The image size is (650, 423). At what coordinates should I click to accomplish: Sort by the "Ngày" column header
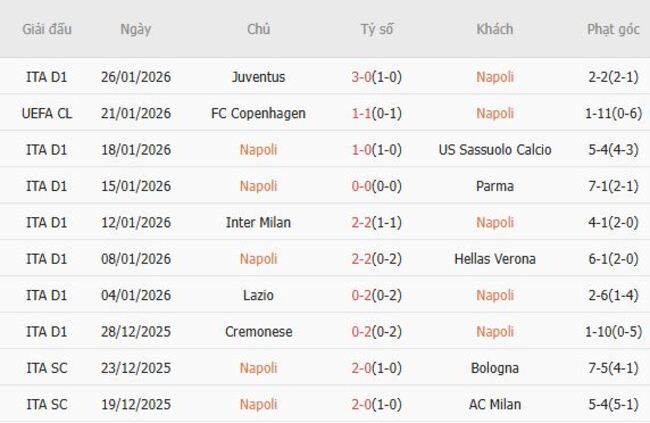(135, 29)
